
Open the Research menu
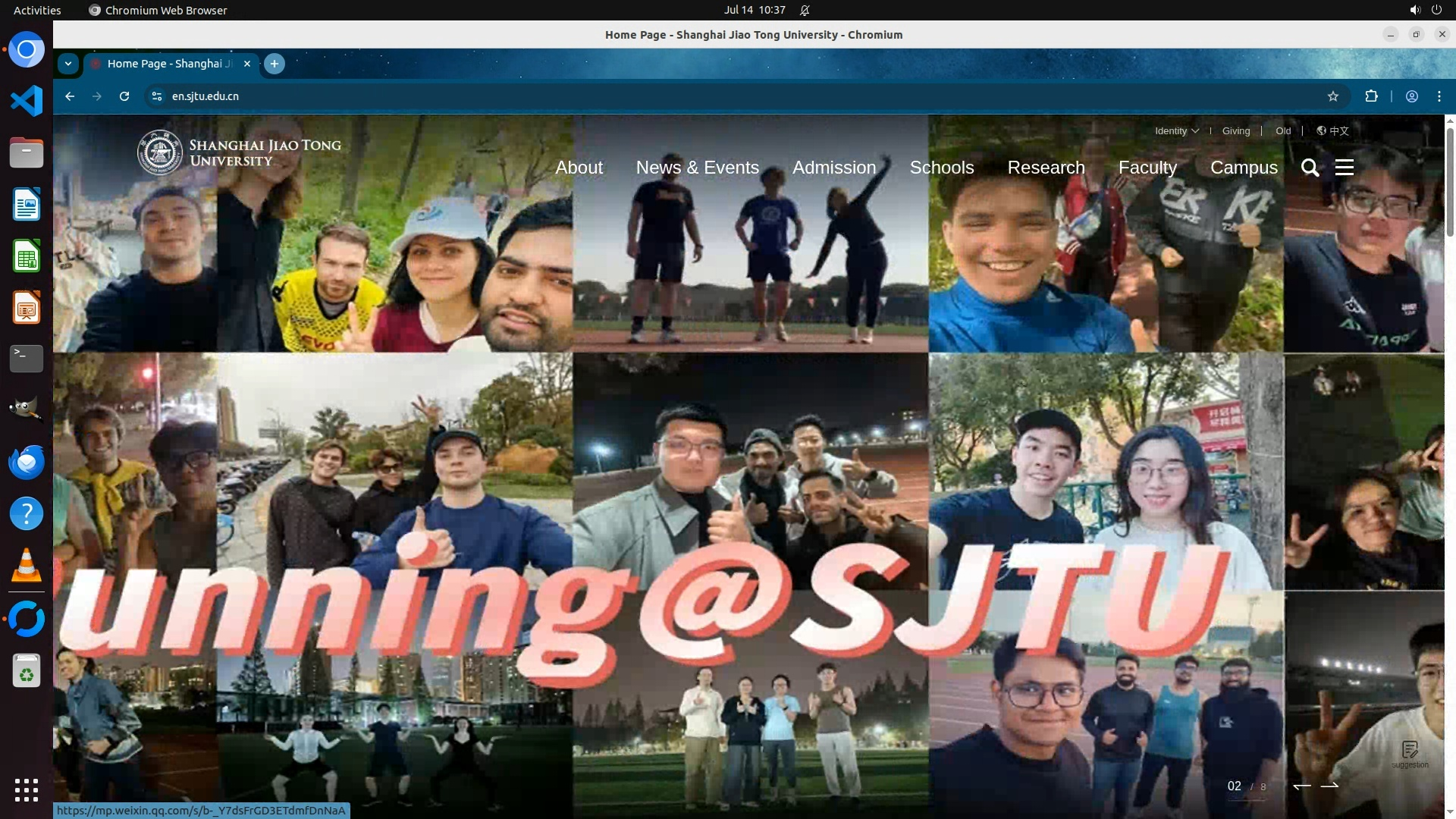[x=1046, y=168]
